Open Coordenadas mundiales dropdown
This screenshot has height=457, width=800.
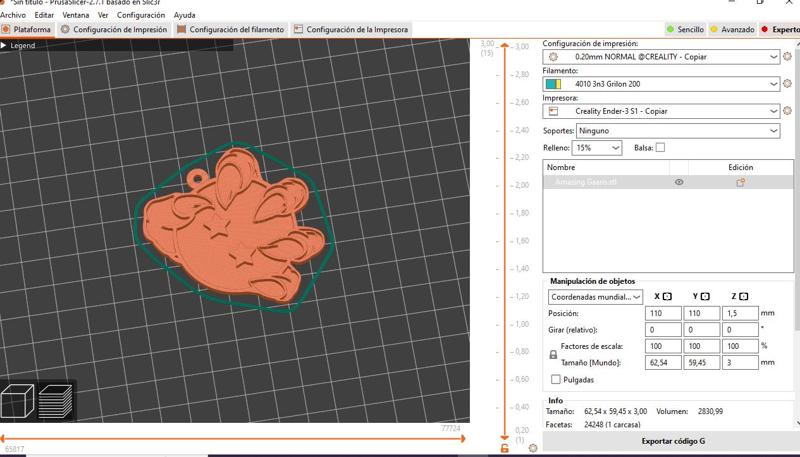pyautogui.click(x=595, y=297)
